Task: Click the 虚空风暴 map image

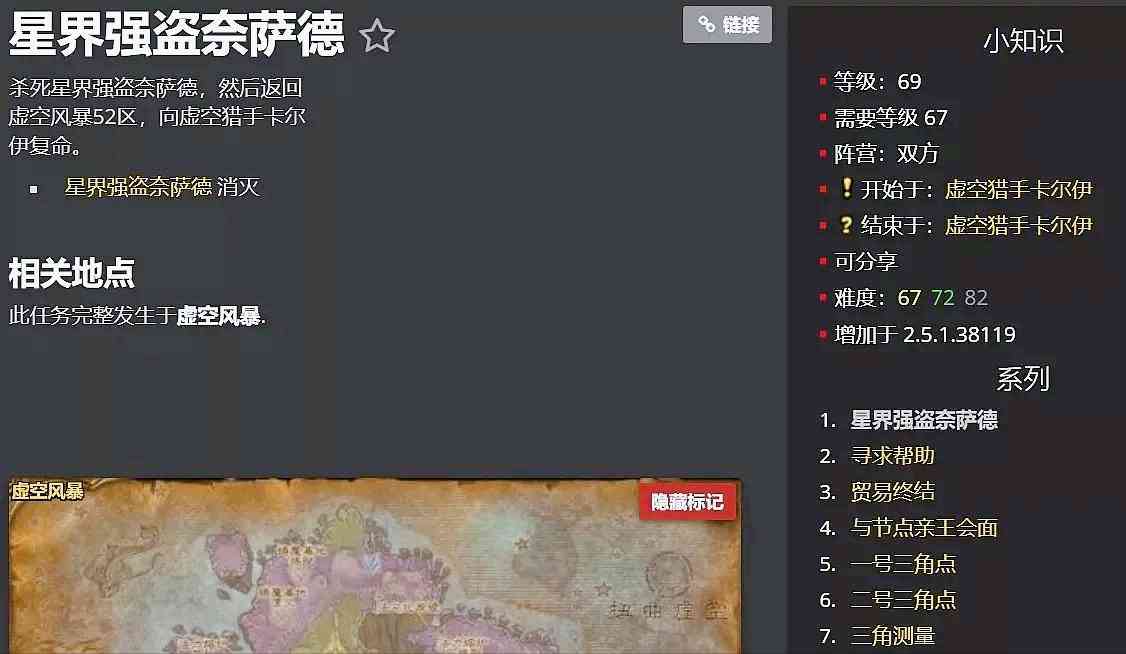Action: point(375,566)
